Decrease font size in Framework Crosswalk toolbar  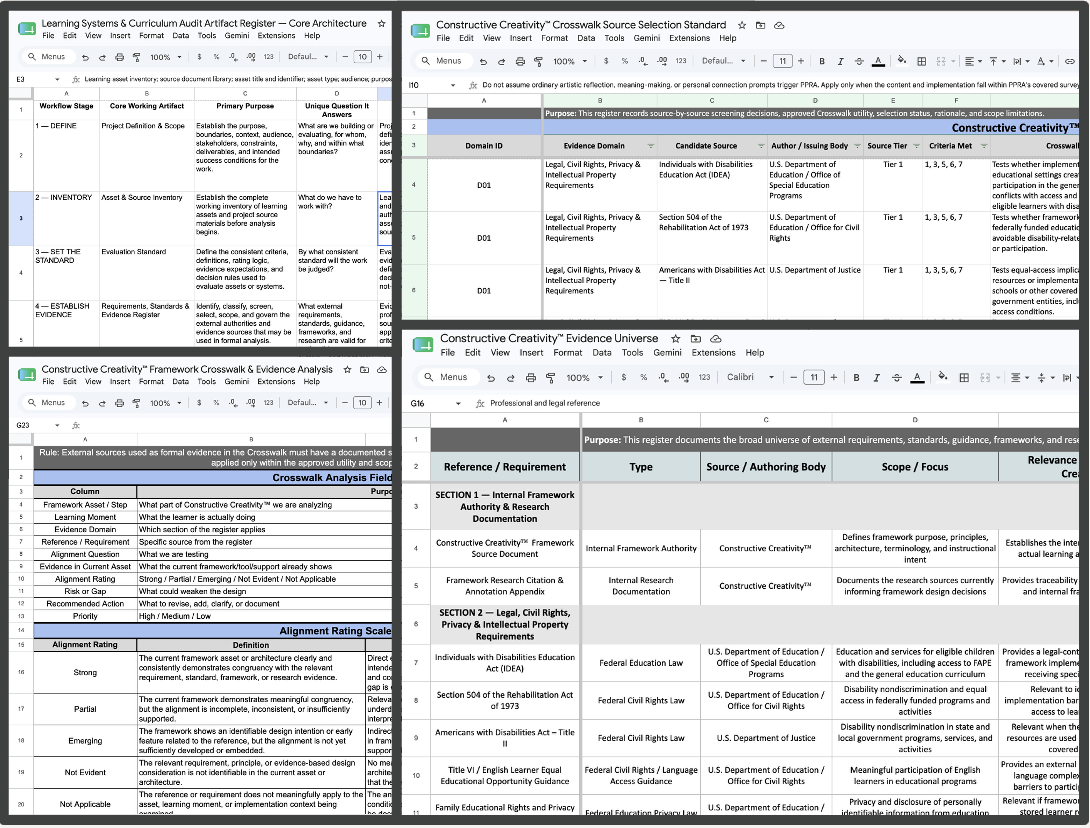345,403
